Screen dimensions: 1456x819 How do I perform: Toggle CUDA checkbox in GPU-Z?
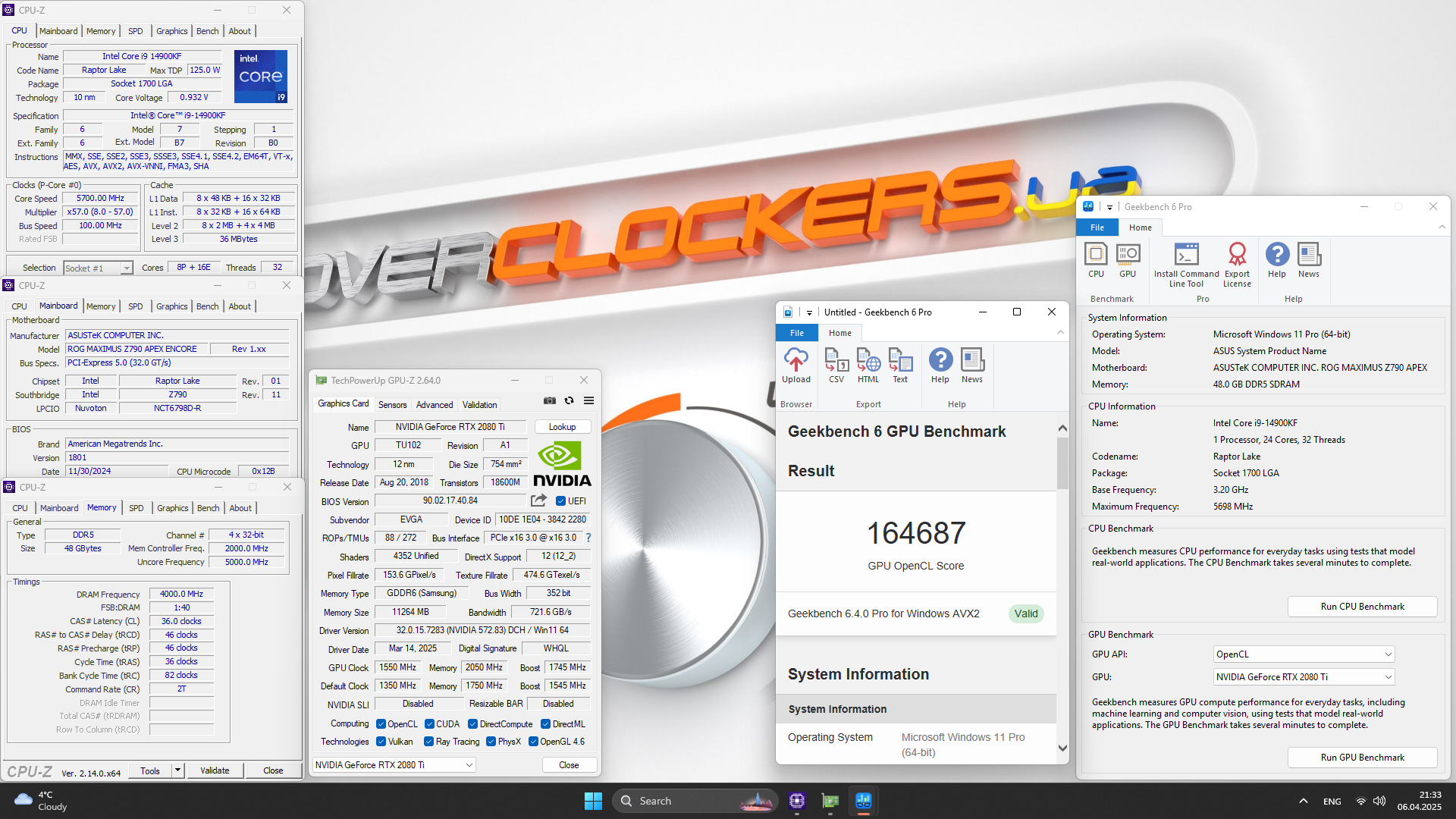pyautogui.click(x=430, y=724)
